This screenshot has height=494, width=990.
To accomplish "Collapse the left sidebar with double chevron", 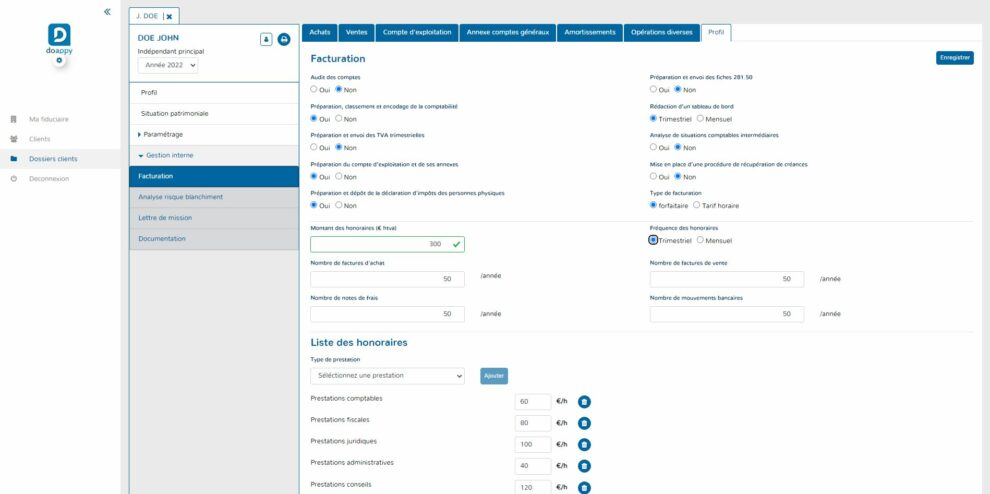I will coord(107,11).
